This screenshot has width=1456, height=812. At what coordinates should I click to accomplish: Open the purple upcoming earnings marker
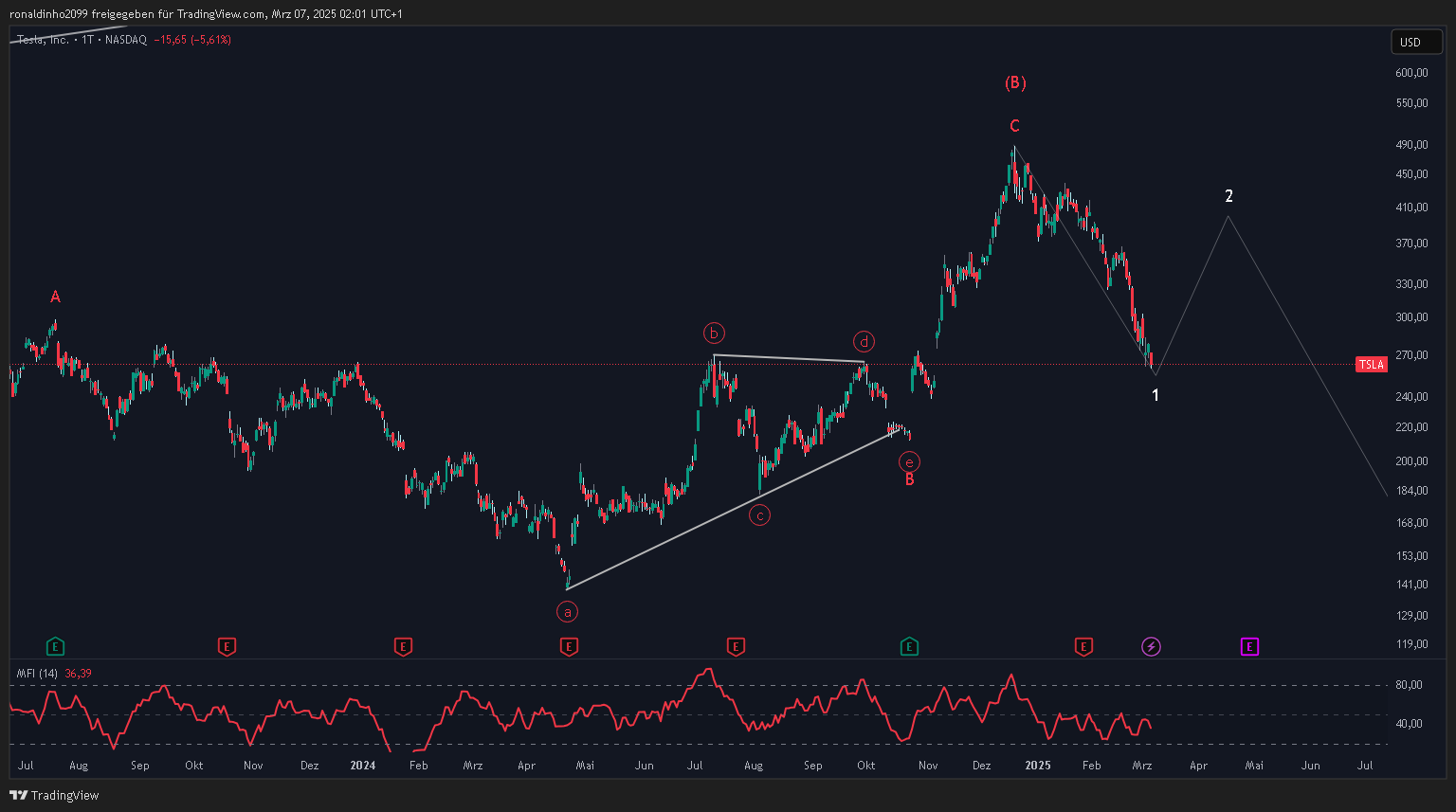pyautogui.click(x=1250, y=647)
